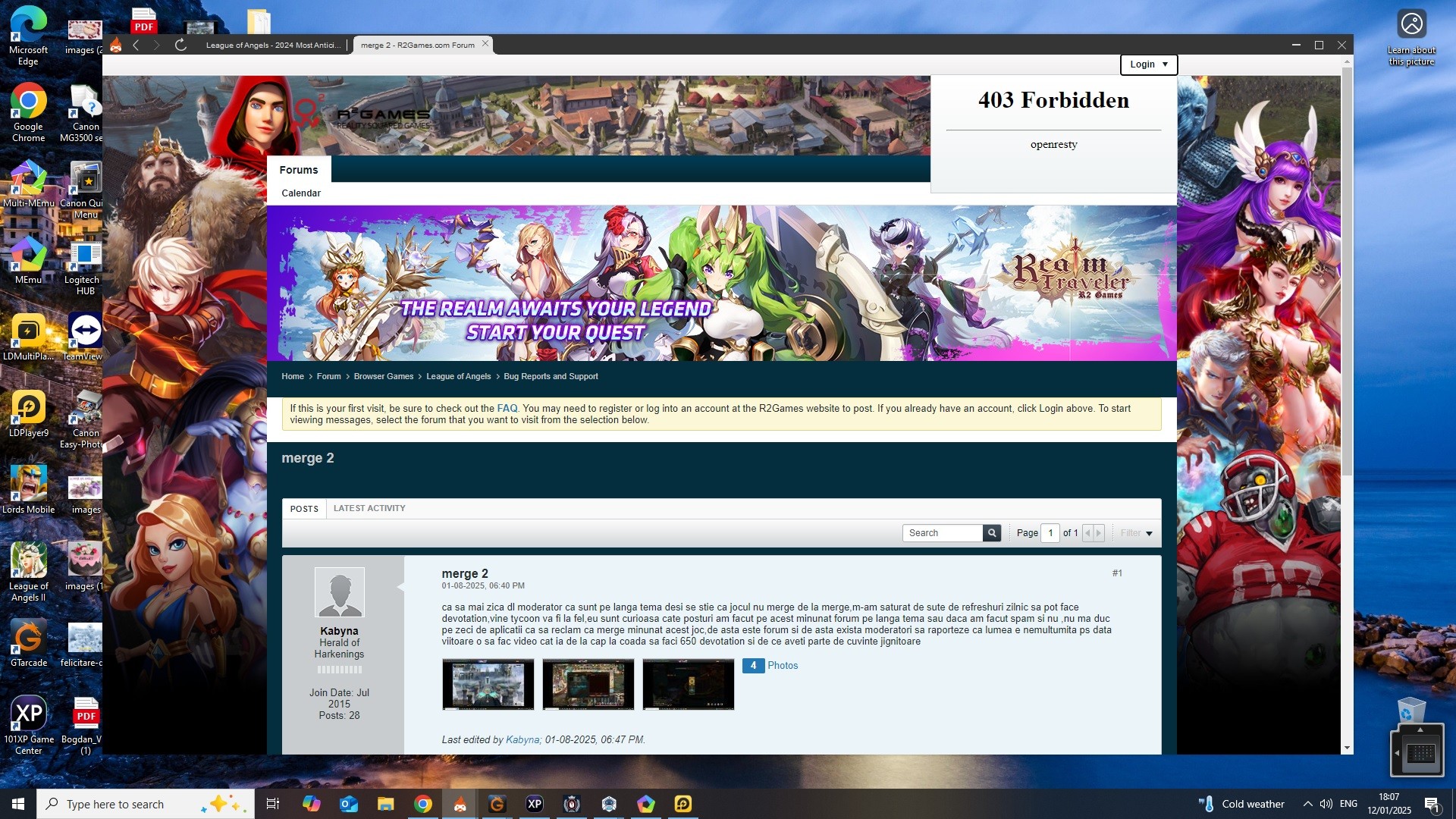Click the Kabyna user avatar
The image size is (1456, 819).
click(x=339, y=592)
